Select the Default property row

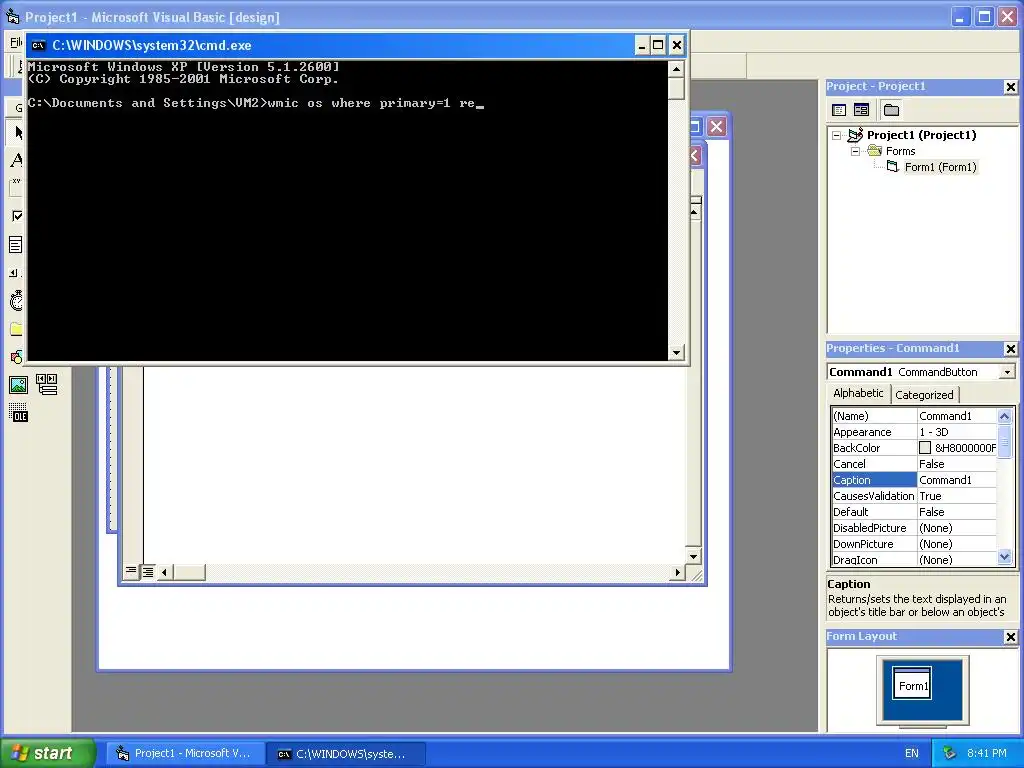coord(914,512)
